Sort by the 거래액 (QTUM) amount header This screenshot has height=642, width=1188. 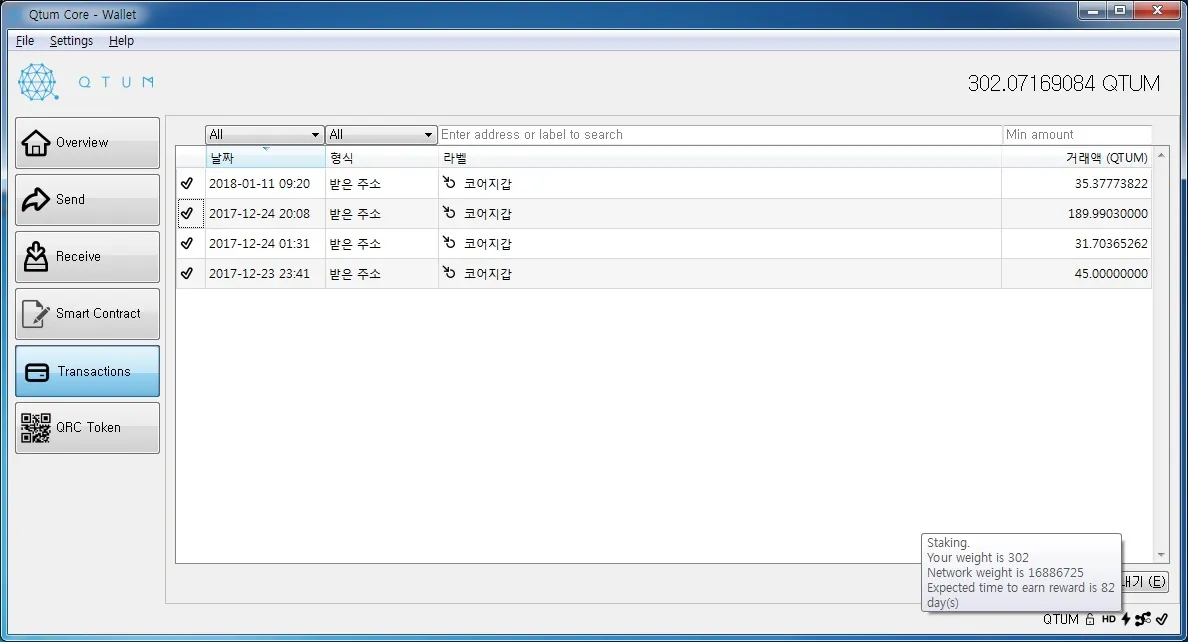coord(1077,158)
